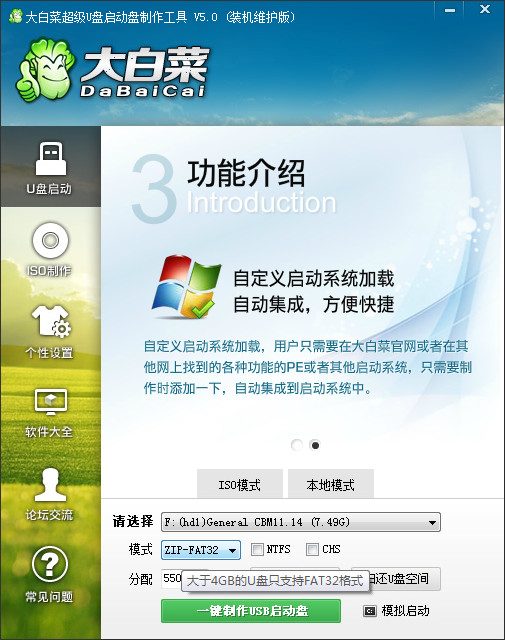Minimize the DaBaiCai window

[450, 10]
